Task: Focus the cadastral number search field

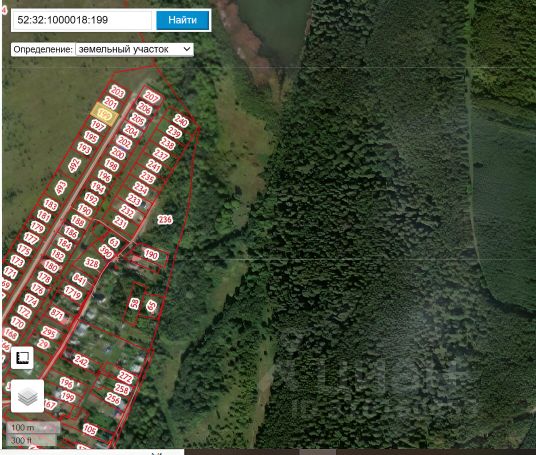Action: point(82,20)
